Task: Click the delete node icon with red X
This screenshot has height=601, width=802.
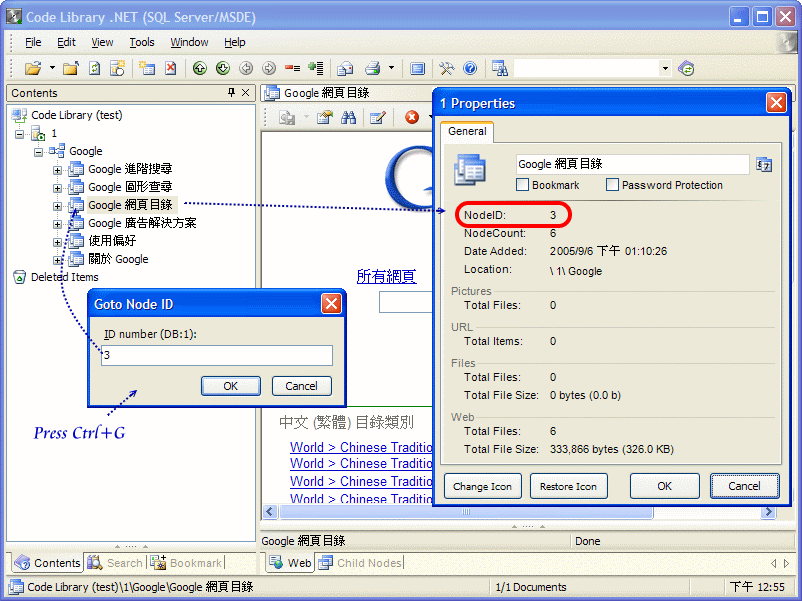Action: [170, 68]
